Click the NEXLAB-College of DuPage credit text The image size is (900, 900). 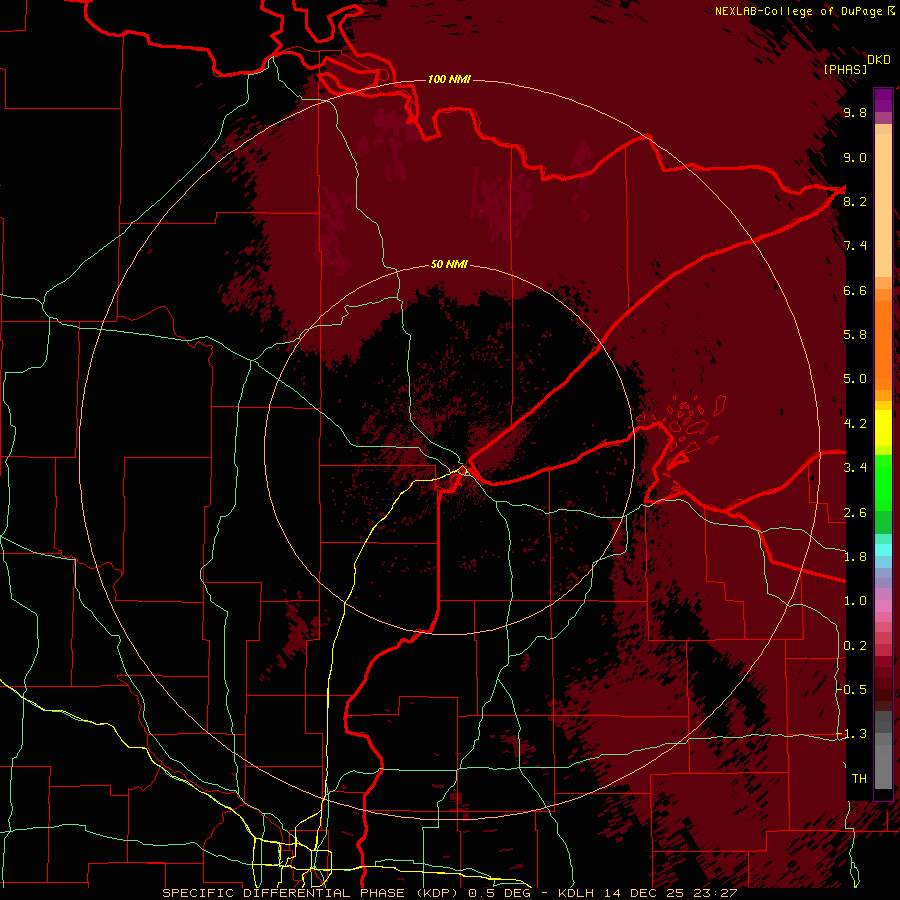pos(798,11)
